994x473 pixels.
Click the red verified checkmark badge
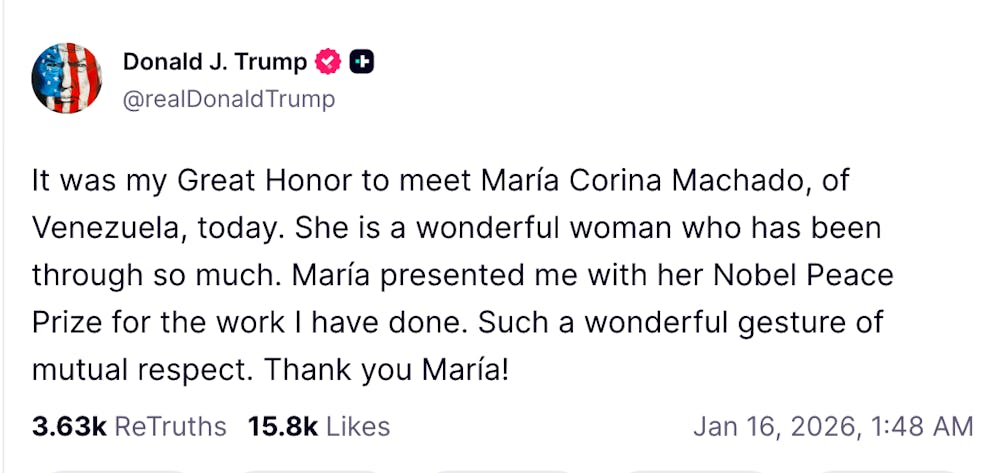pos(330,62)
